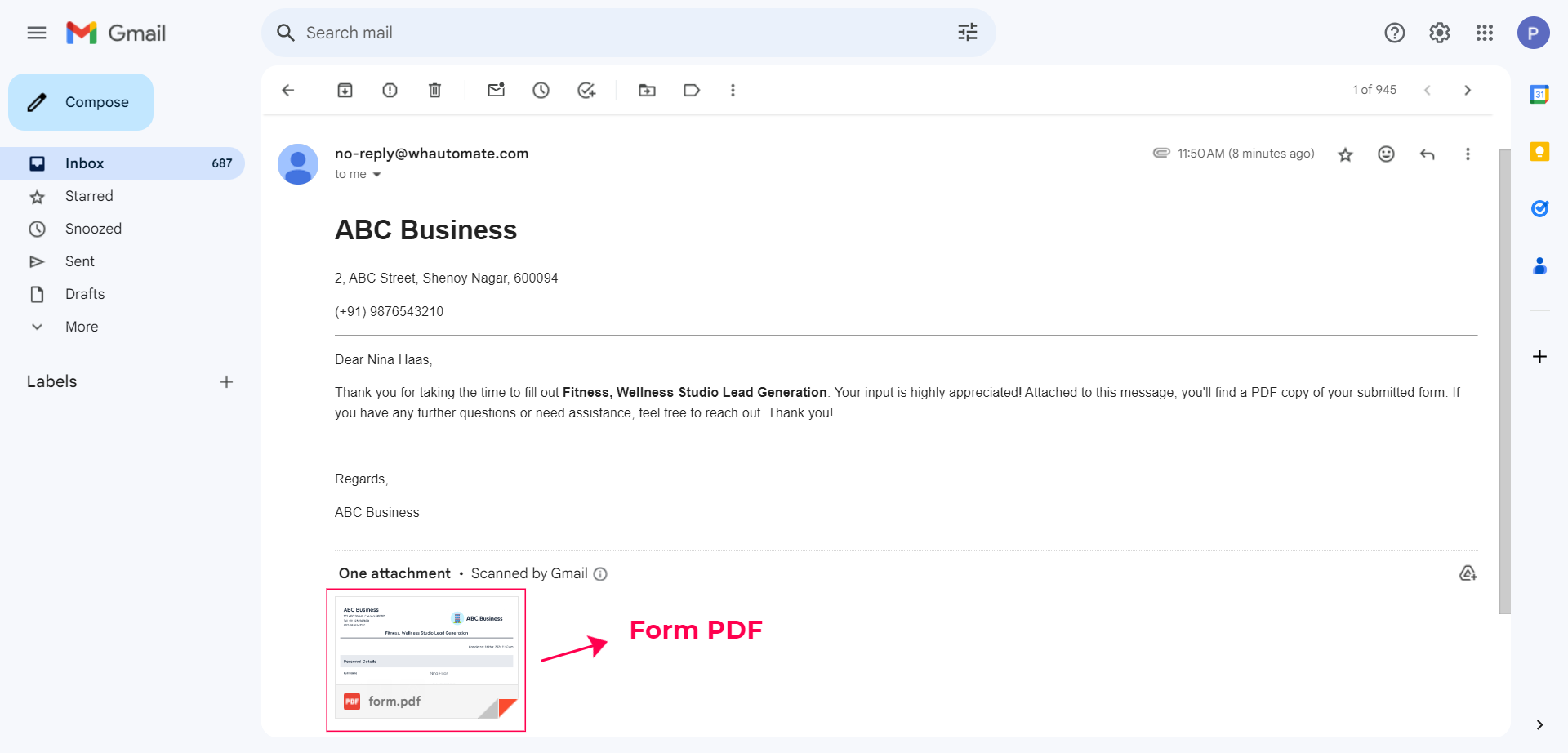
Task: Add this email to Tasks
Action: pyautogui.click(x=586, y=91)
